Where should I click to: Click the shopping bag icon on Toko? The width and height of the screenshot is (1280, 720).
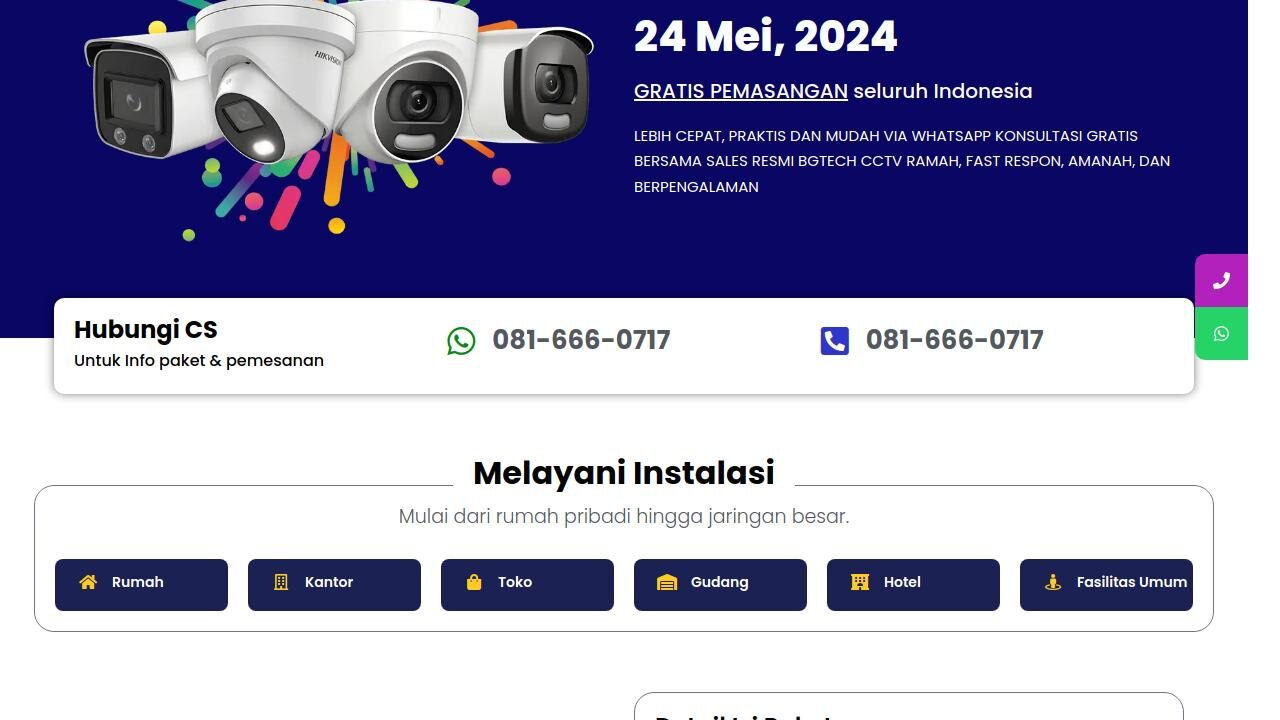(x=474, y=582)
